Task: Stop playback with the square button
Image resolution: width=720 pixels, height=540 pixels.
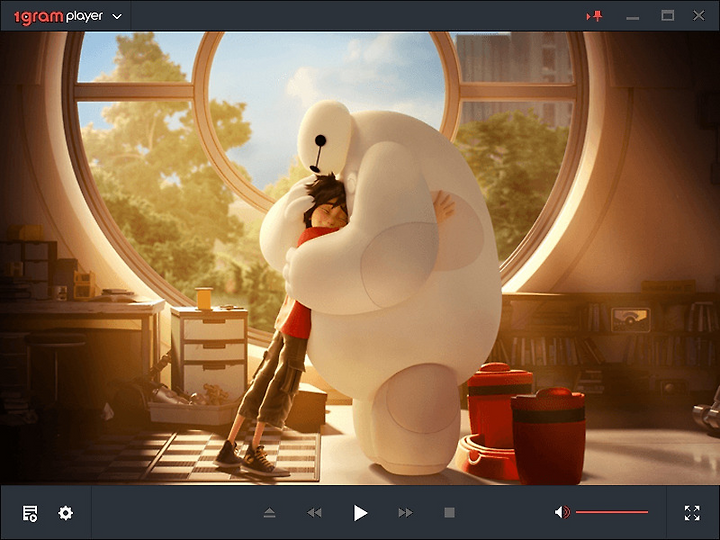Action: [x=450, y=512]
